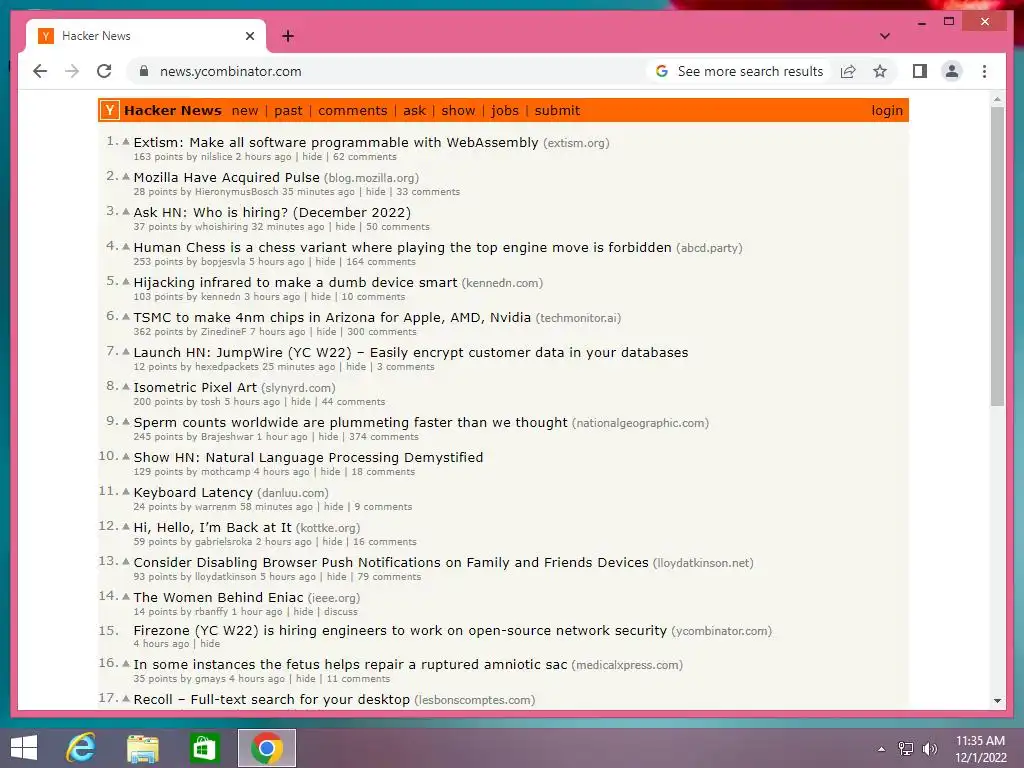Image resolution: width=1024 pixels, height=768 pixels.
Task: Upvote Hijacking infrared story
Action: tap(126, 281)
